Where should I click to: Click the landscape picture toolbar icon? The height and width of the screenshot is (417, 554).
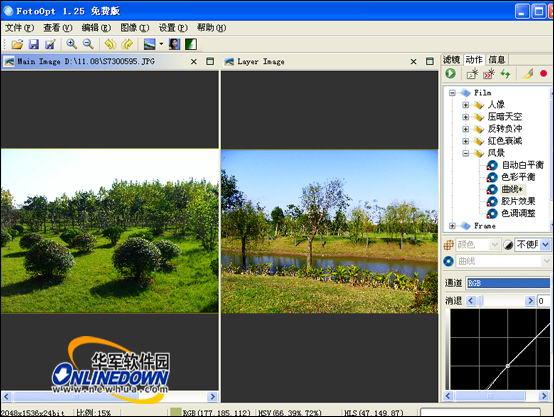point(149,44)
